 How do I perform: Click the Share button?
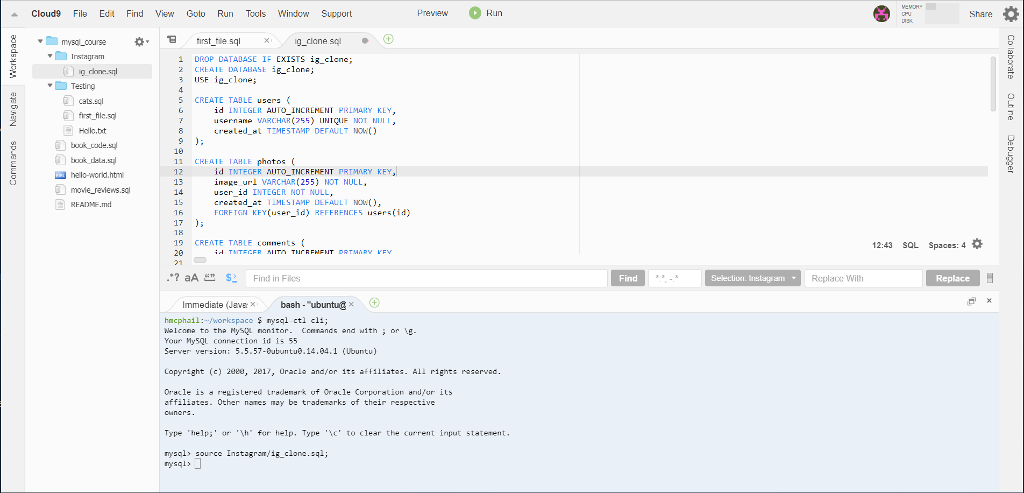pos(980,14)
